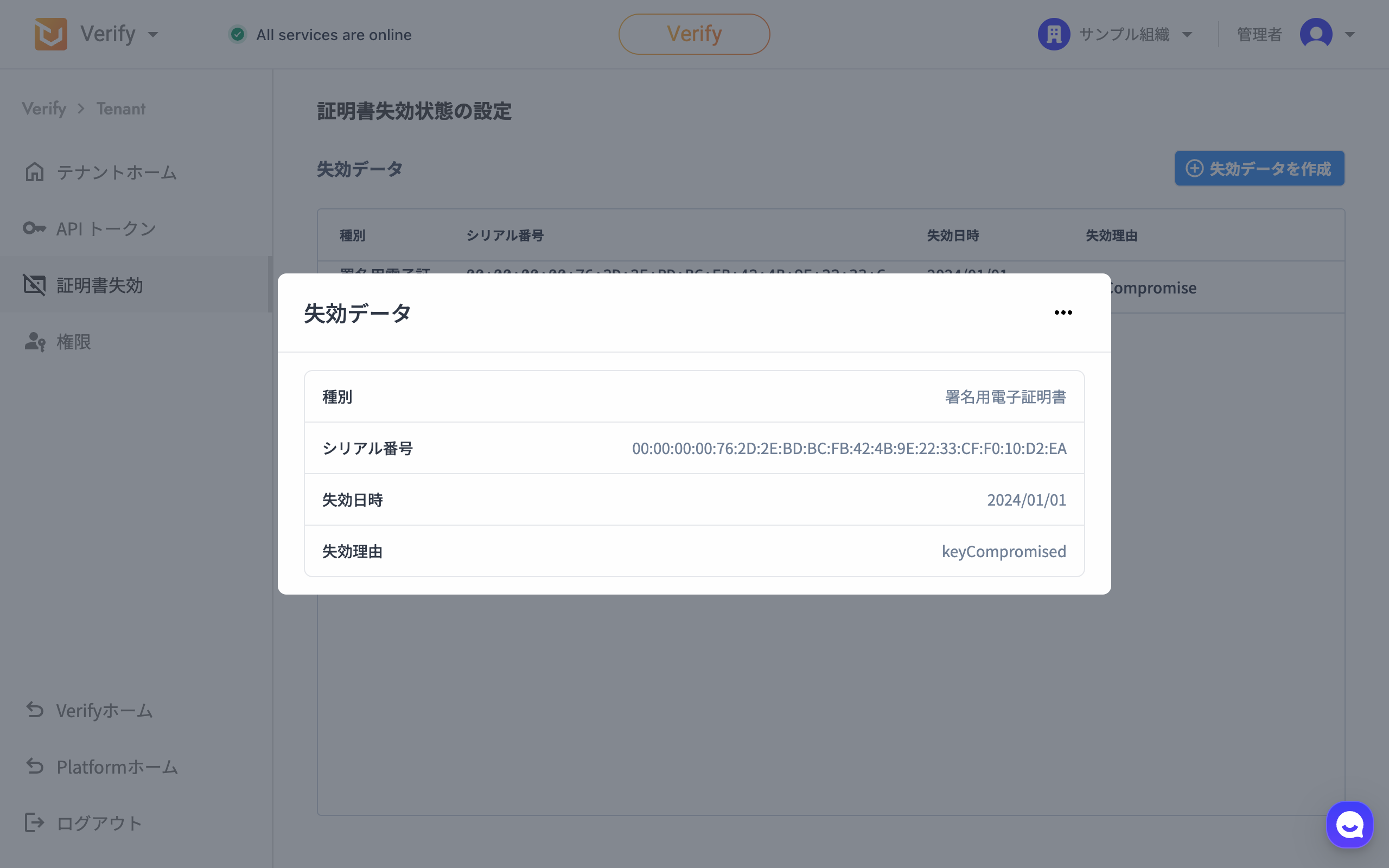Expand the サンプル組織 organization dropdown

point(1187,34)
